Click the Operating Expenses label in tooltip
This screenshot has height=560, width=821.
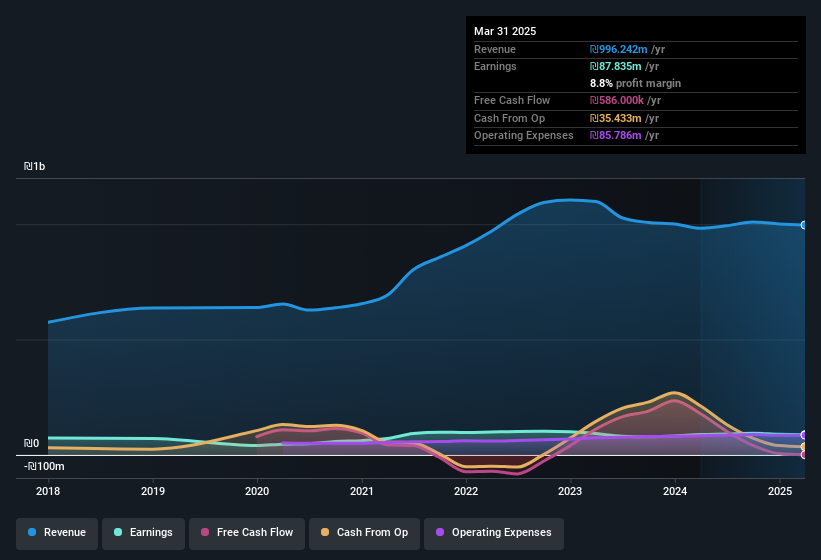pos(524,136)
